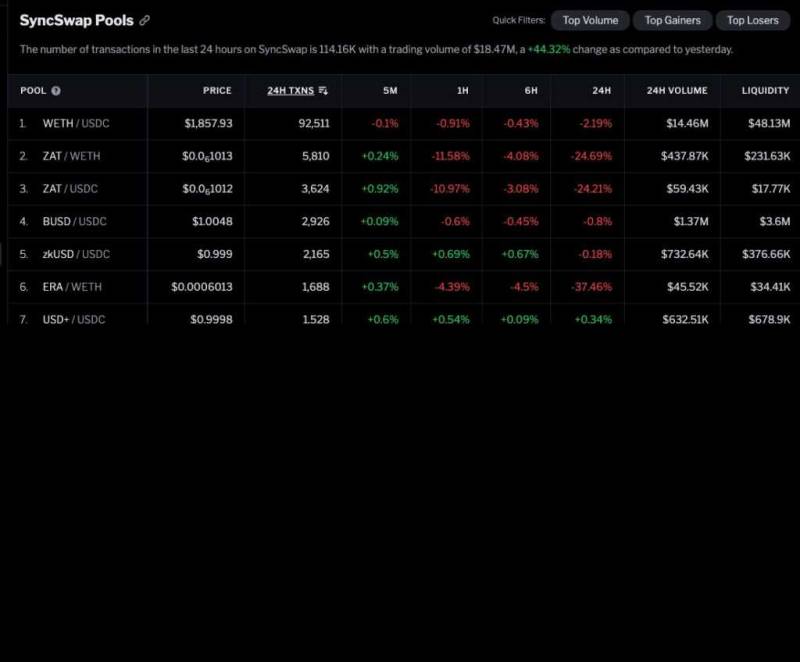Click the 24H TXNS sort descending icon
This screenshot has height=662, width=800.
pyautogui.click(x=323, y=91)
